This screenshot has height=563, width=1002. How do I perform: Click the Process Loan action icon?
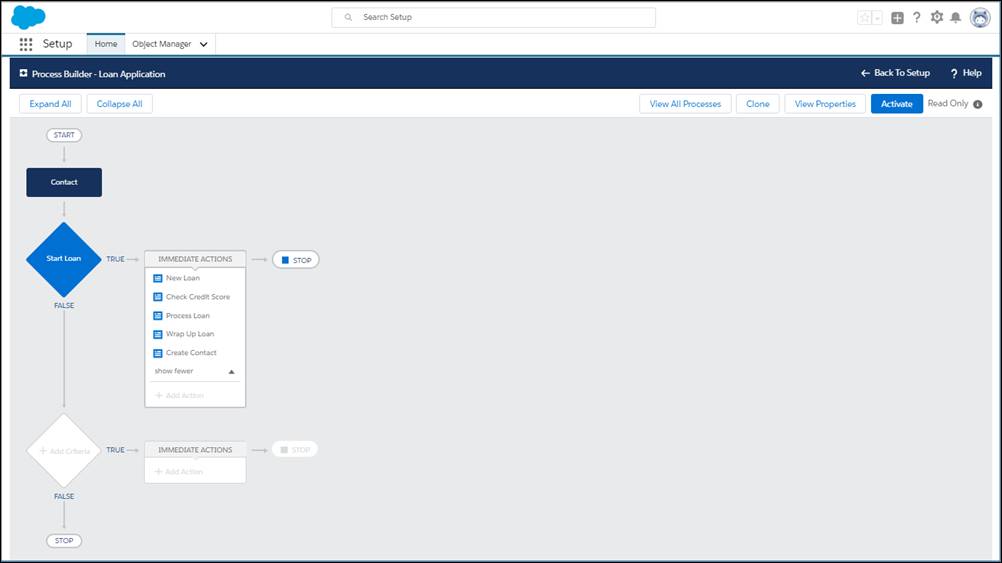(x=158, y=316)
